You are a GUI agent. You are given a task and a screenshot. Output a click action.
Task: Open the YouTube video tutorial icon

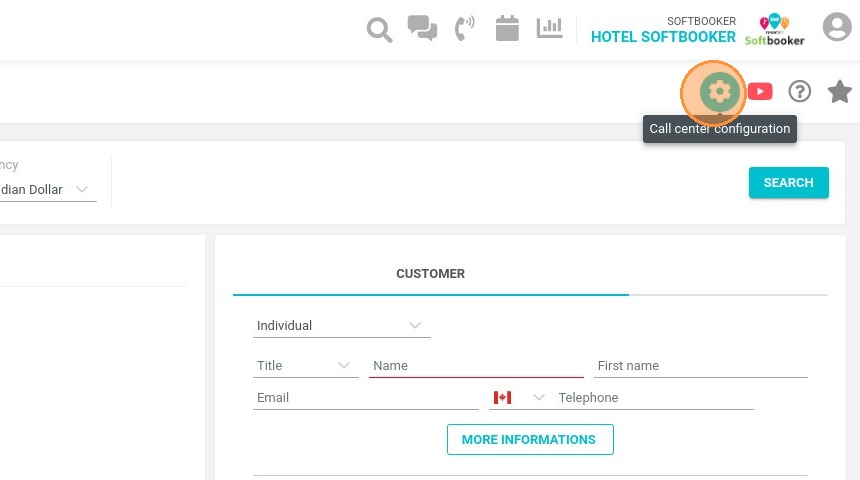[x=760, y=91]
